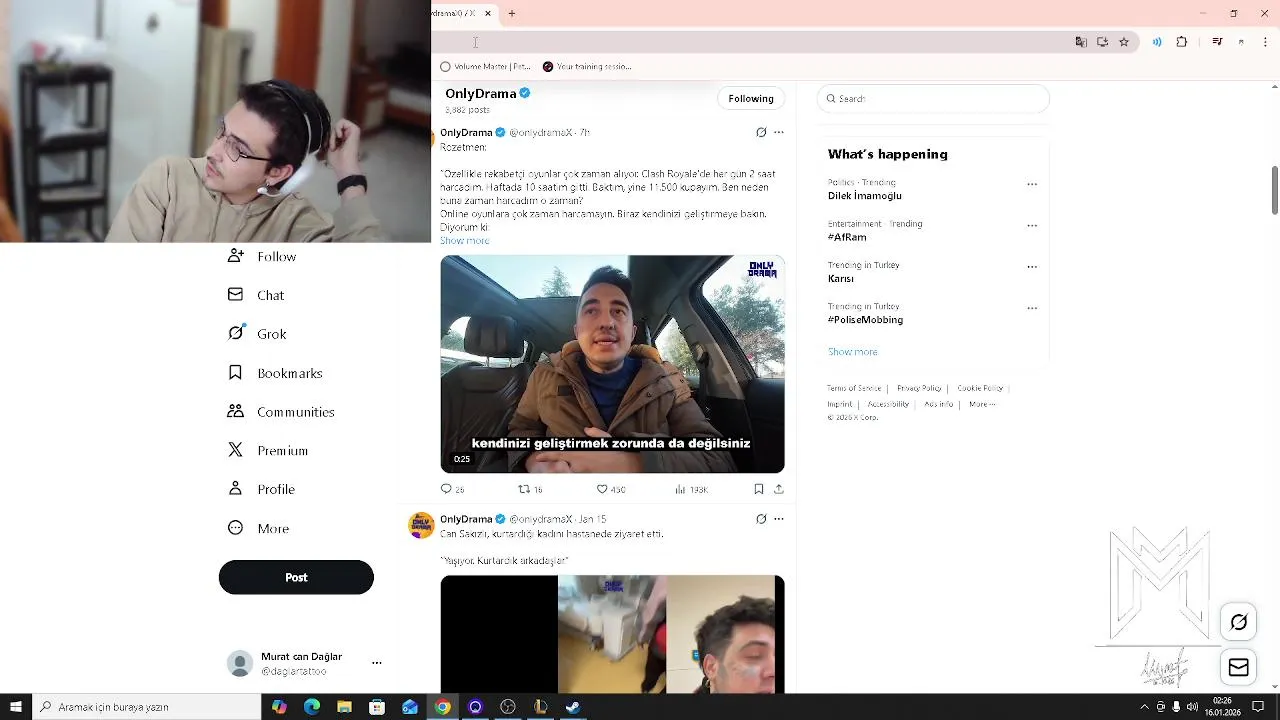Open the #PoliseMobbing trending hashtag
This screenshot has width=1280, height=720.
[x=865, y=320]
